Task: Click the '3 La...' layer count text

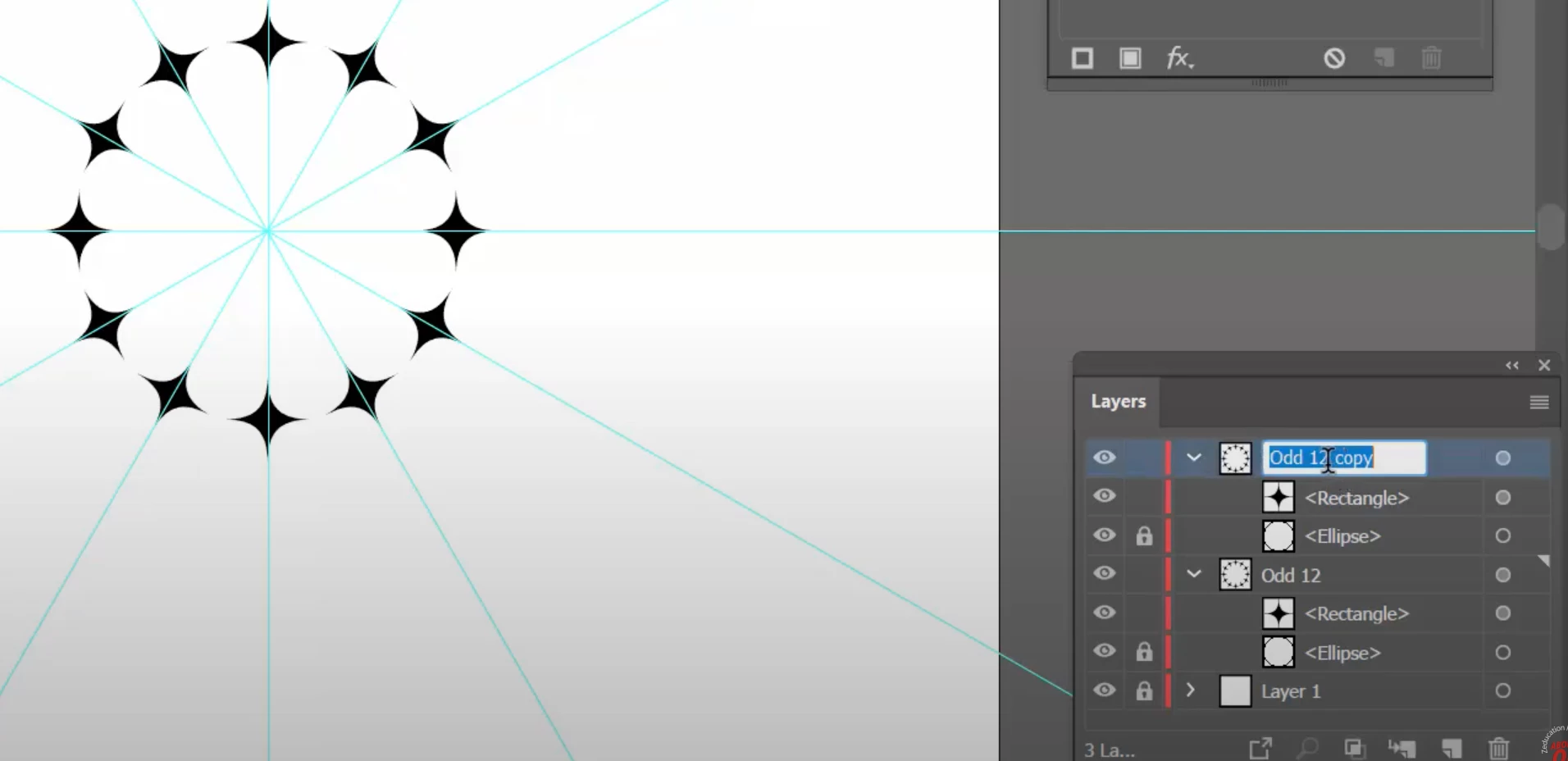Action: tap(1110, 750)
